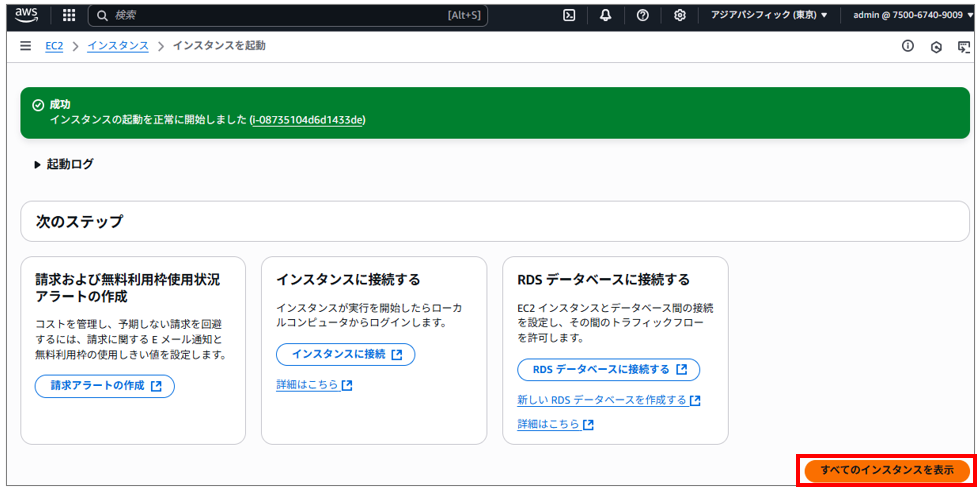Screen dimensions: 980x494
Task: Click the RDS データベースに接続する button
Action: pos(609,370)
